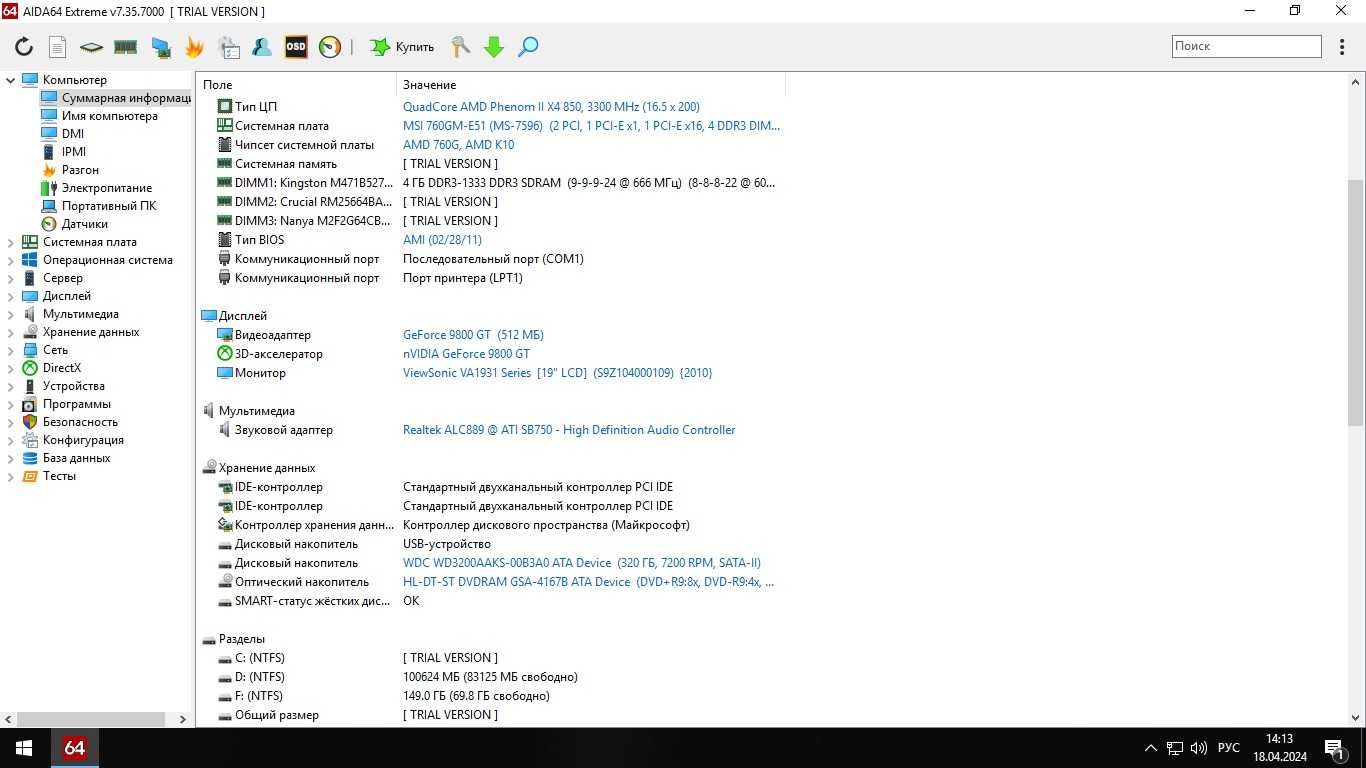
Task: Select База данных in sidebar tree
Action: coord(67,458)
